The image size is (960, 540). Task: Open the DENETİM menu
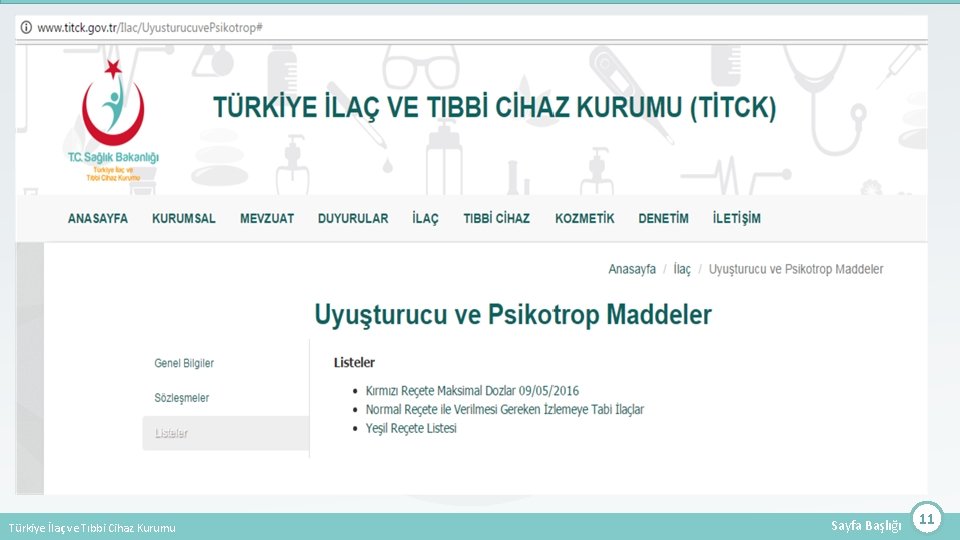[x=663, y=219]
